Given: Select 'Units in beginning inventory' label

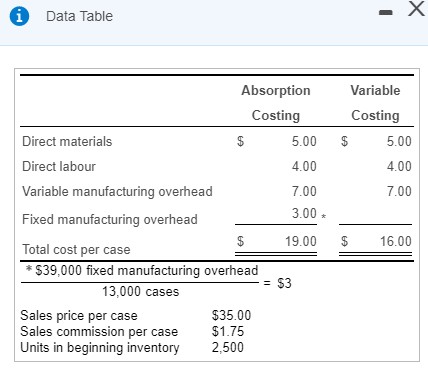Looking at the screenshot, I should tap(100, 348).
